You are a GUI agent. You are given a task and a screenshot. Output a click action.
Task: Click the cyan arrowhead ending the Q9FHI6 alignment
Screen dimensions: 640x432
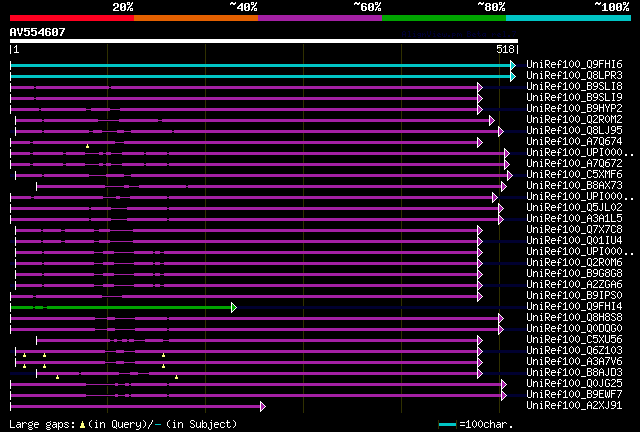[513, 65]
